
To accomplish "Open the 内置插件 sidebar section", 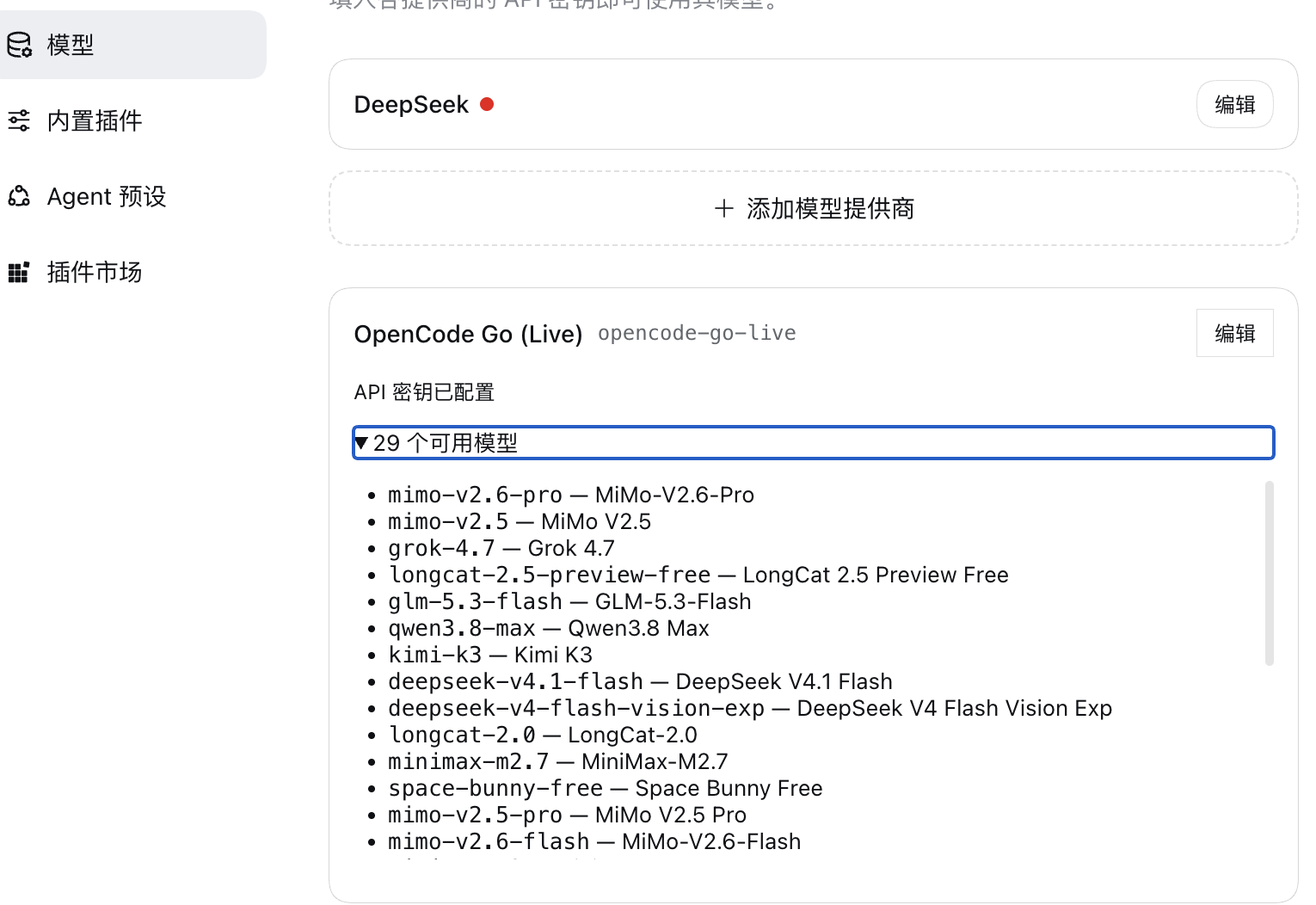I will [x=133, y=120].
